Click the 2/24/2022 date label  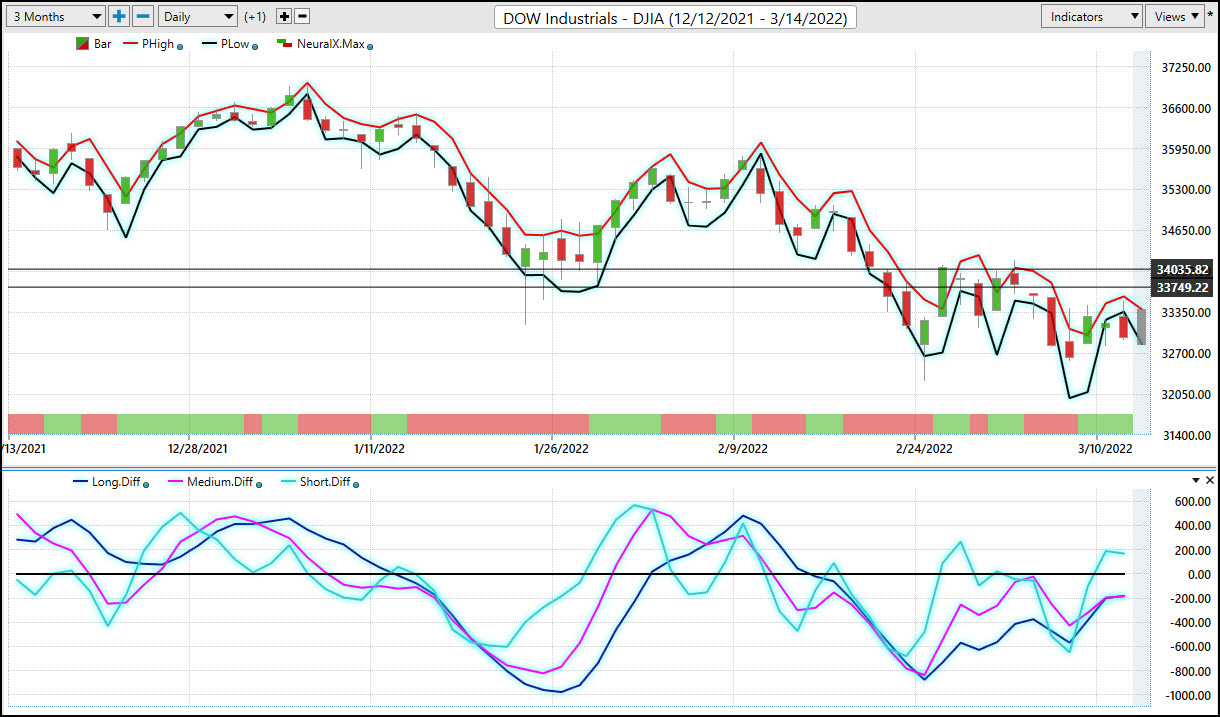pyautogui.click(x=925, y=448)
